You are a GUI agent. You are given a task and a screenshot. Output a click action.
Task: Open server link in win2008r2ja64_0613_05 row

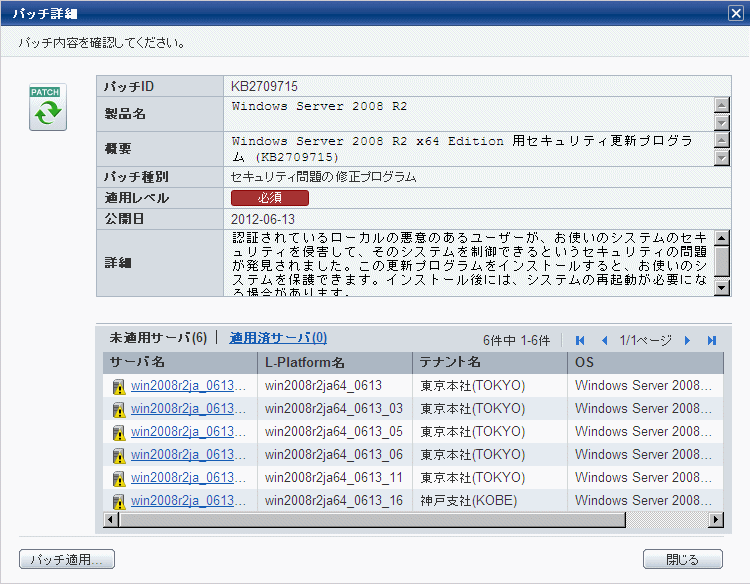point(188,432)
